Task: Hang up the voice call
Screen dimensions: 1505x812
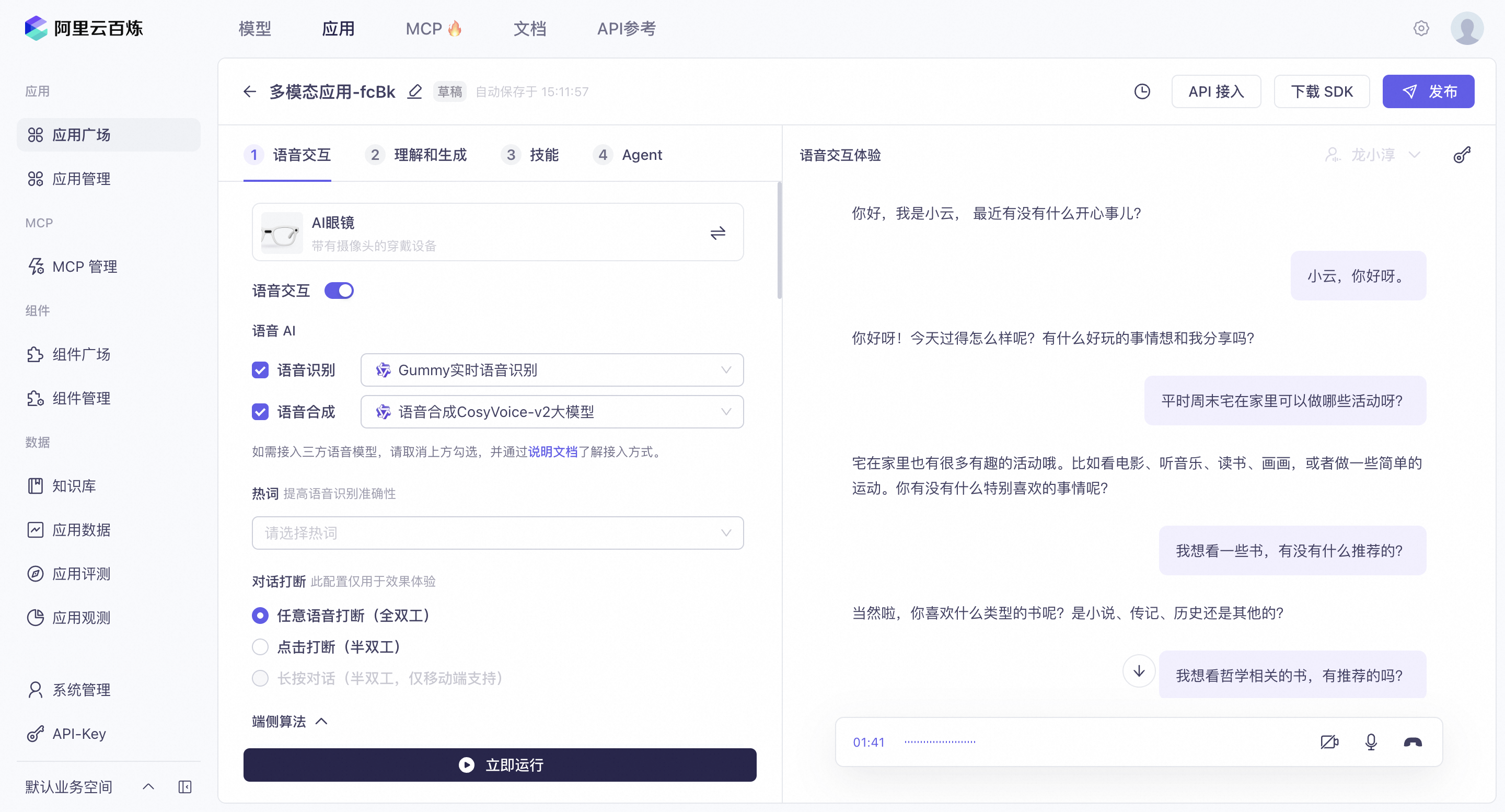Action: (x=1412, y=742)
